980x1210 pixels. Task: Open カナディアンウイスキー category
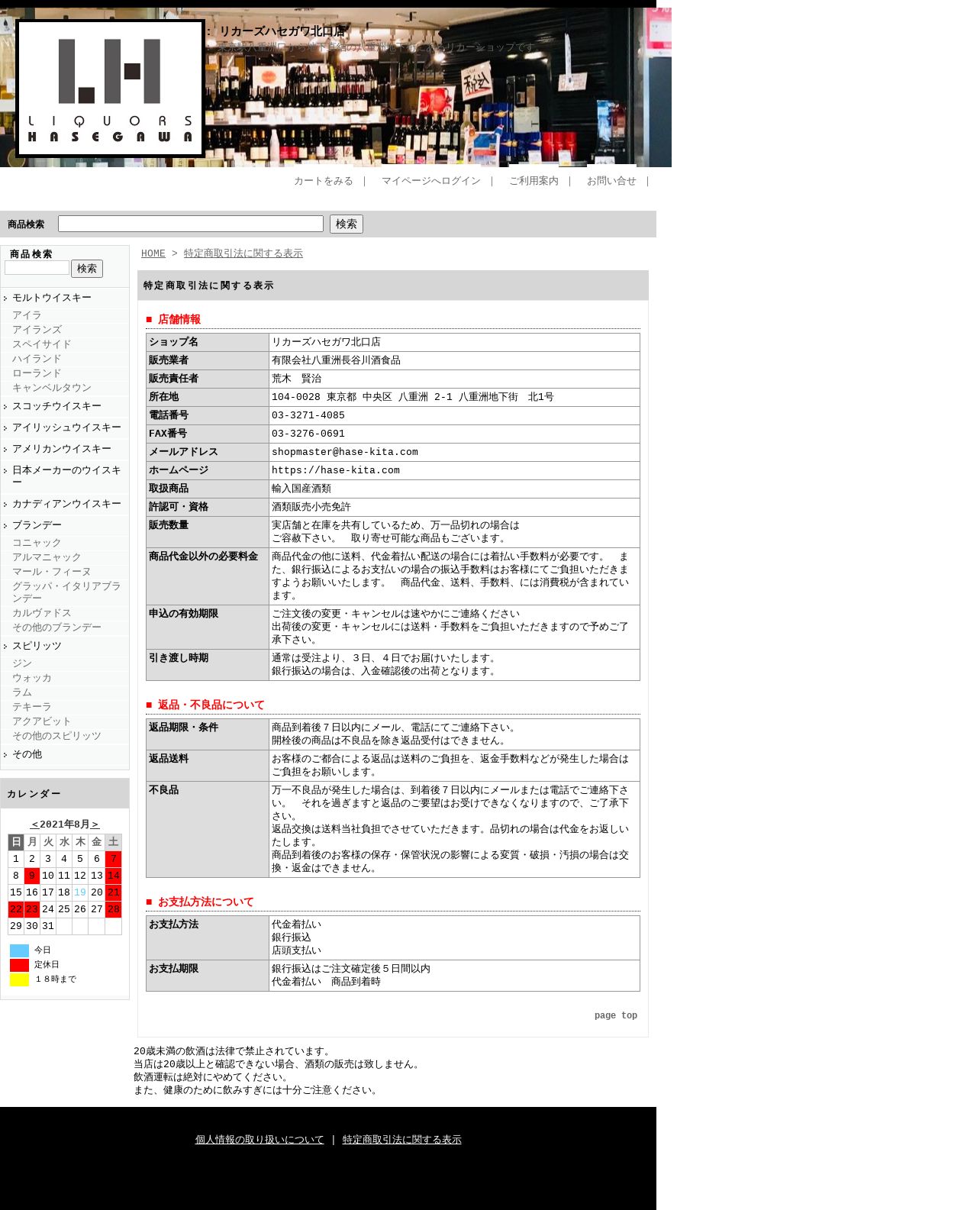point(66,504)
